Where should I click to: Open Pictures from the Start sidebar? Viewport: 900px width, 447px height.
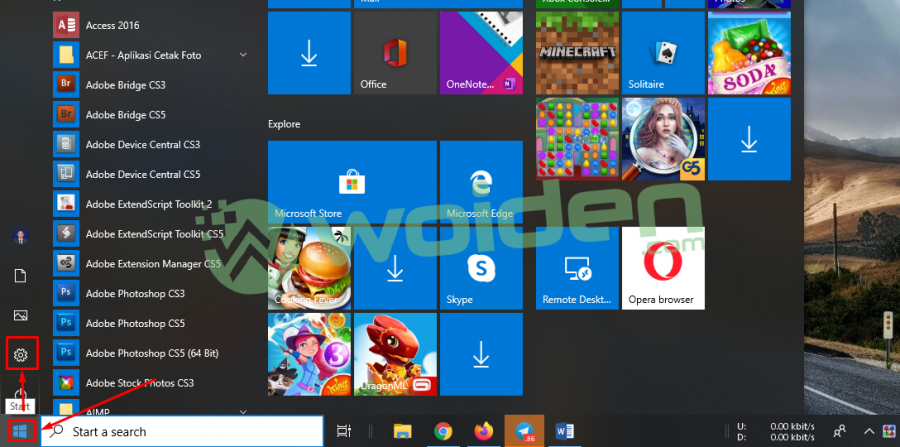coord(21,315)
